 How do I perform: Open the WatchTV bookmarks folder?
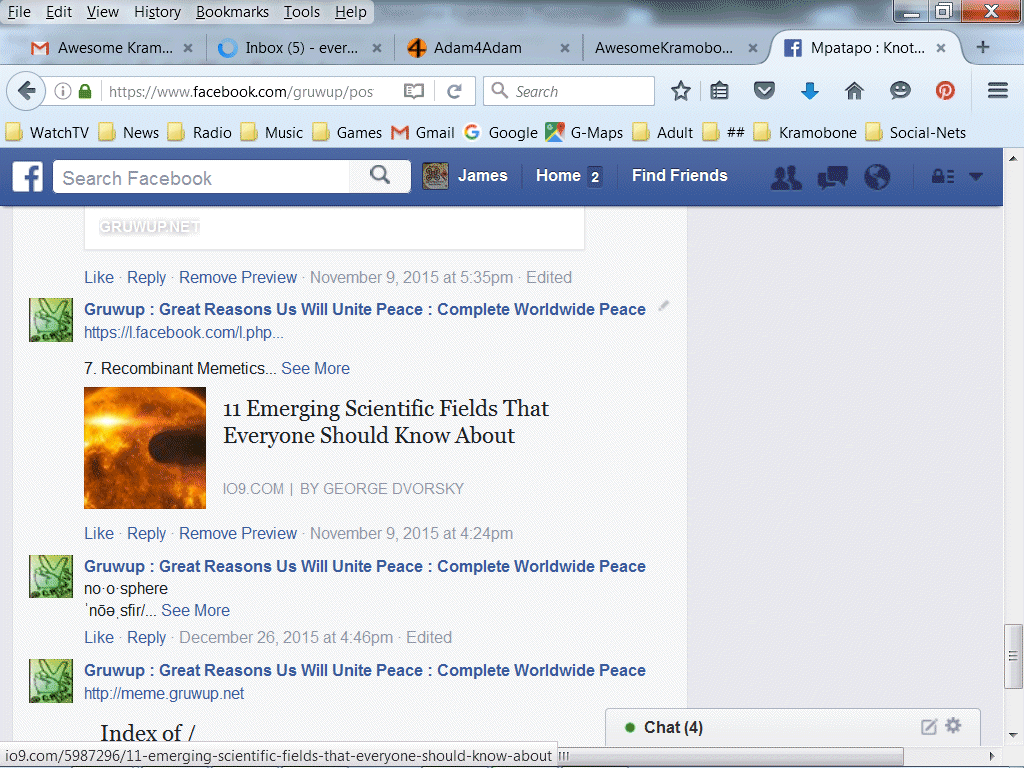tap(48, 133)
